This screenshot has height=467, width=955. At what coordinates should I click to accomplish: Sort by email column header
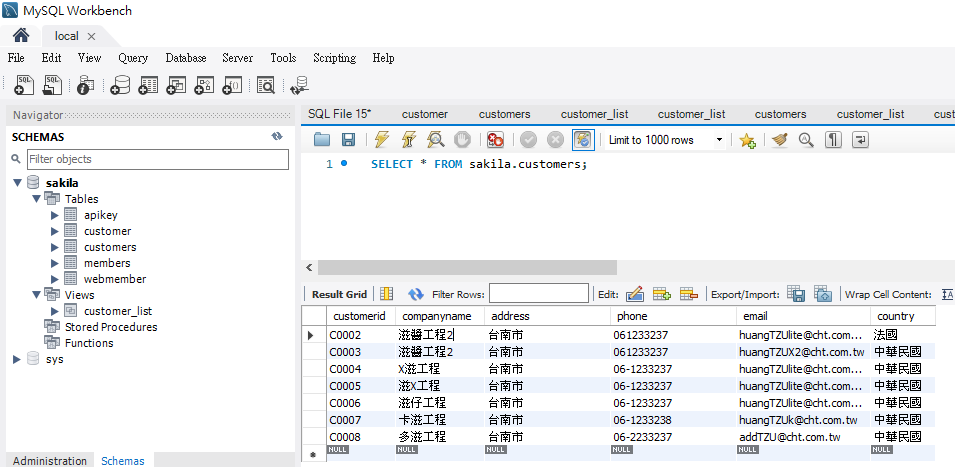[x=803, y=316]
